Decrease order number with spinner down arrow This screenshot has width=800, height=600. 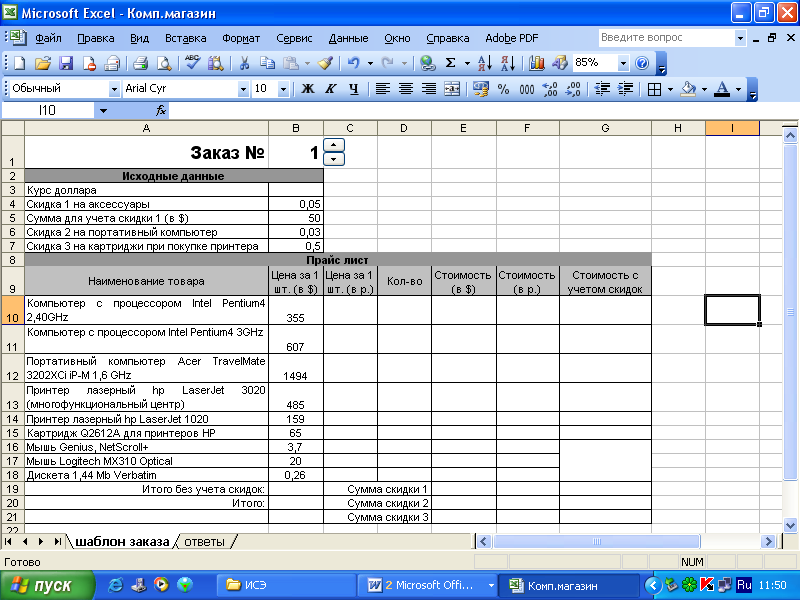pos(334,159)
